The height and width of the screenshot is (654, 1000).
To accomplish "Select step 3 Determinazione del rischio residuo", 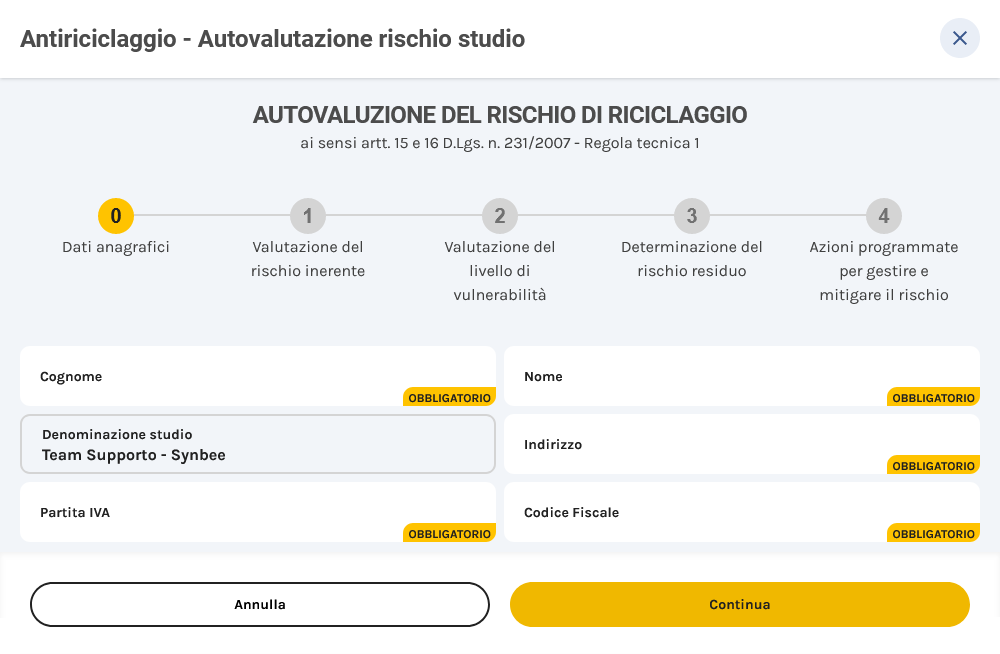I will click(692, 216).
